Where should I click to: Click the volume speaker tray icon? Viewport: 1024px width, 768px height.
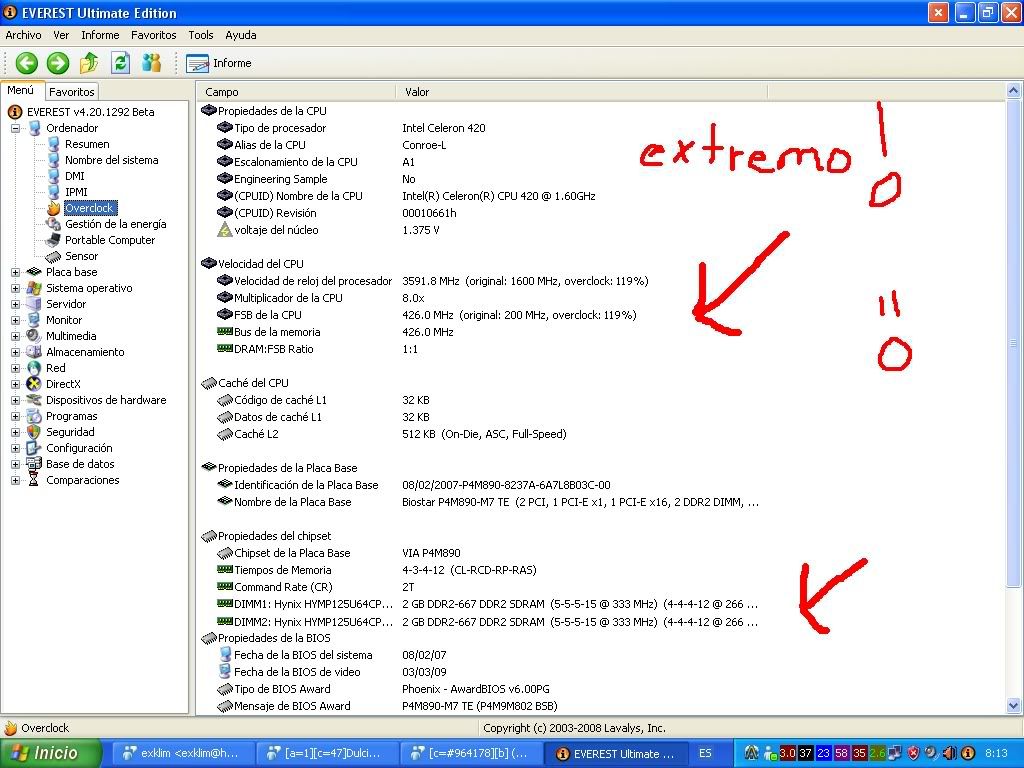949,753
